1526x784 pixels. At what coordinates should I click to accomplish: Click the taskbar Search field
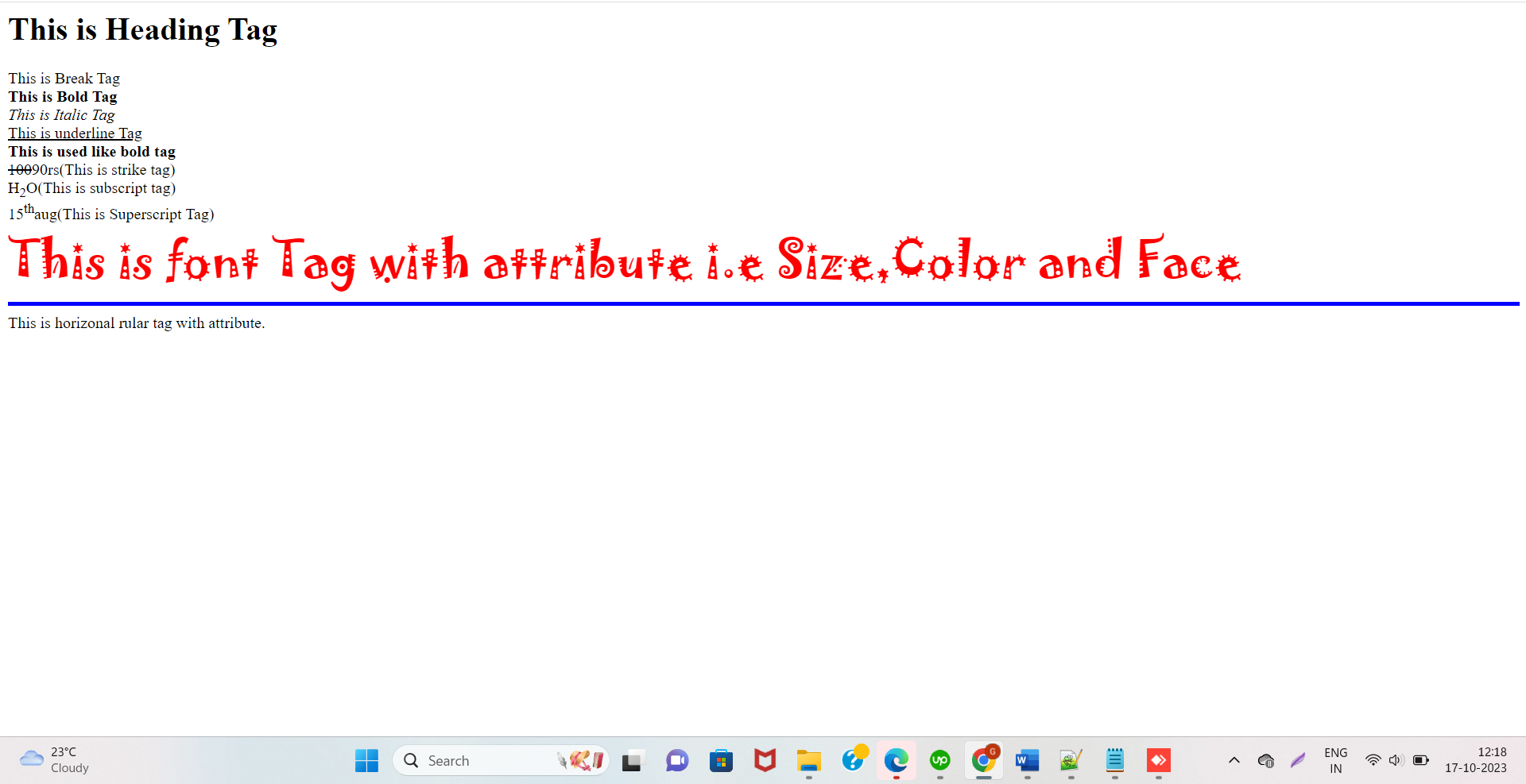click(477, 760)
